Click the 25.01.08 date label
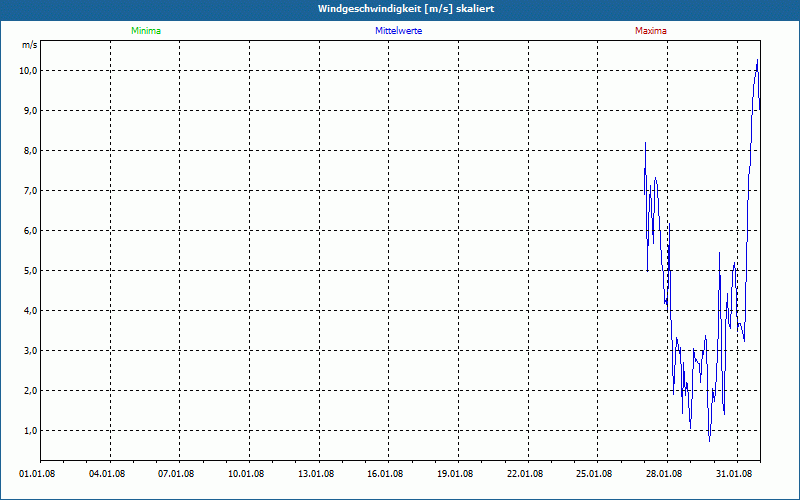This screenshot has height=500, width=800. point(594,473)
